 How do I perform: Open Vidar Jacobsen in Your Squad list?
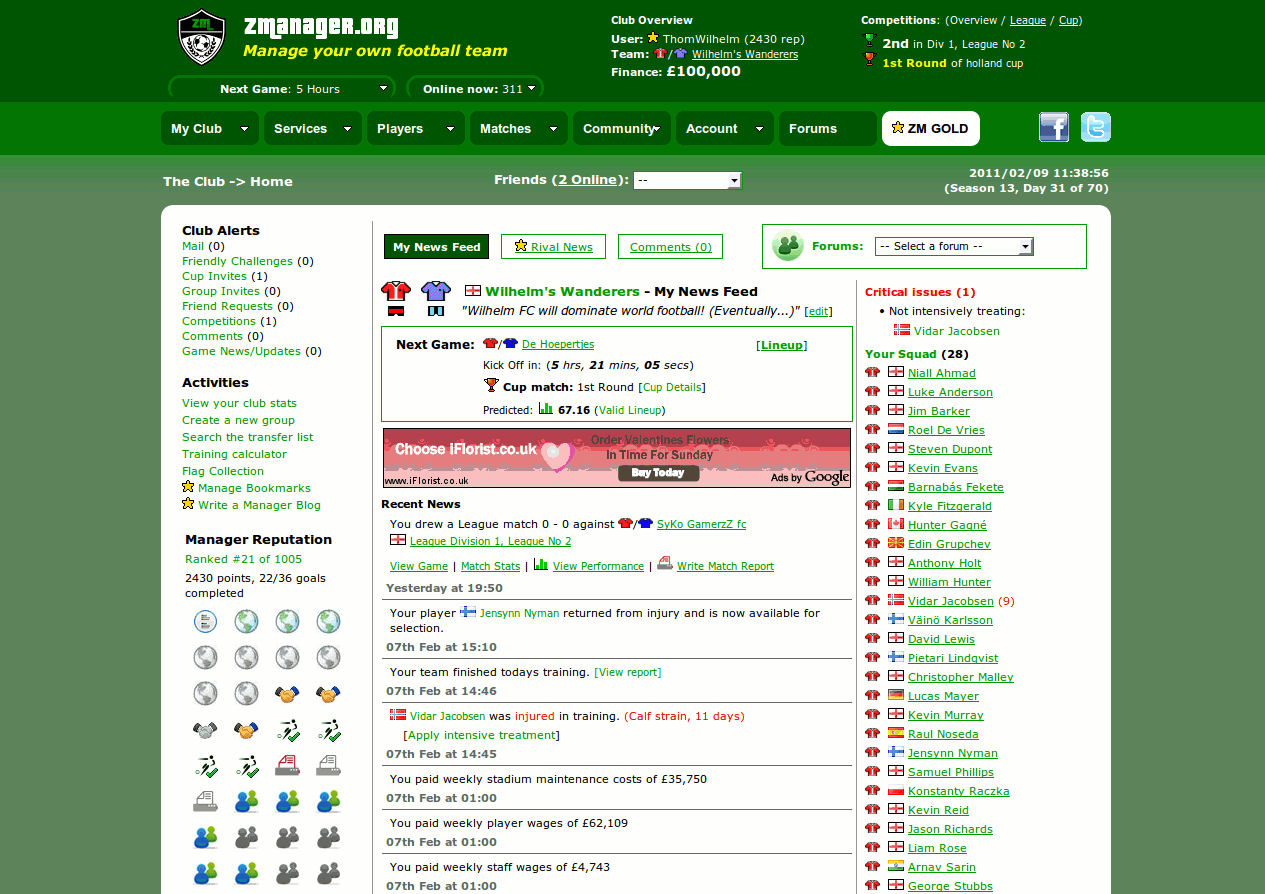951,601
